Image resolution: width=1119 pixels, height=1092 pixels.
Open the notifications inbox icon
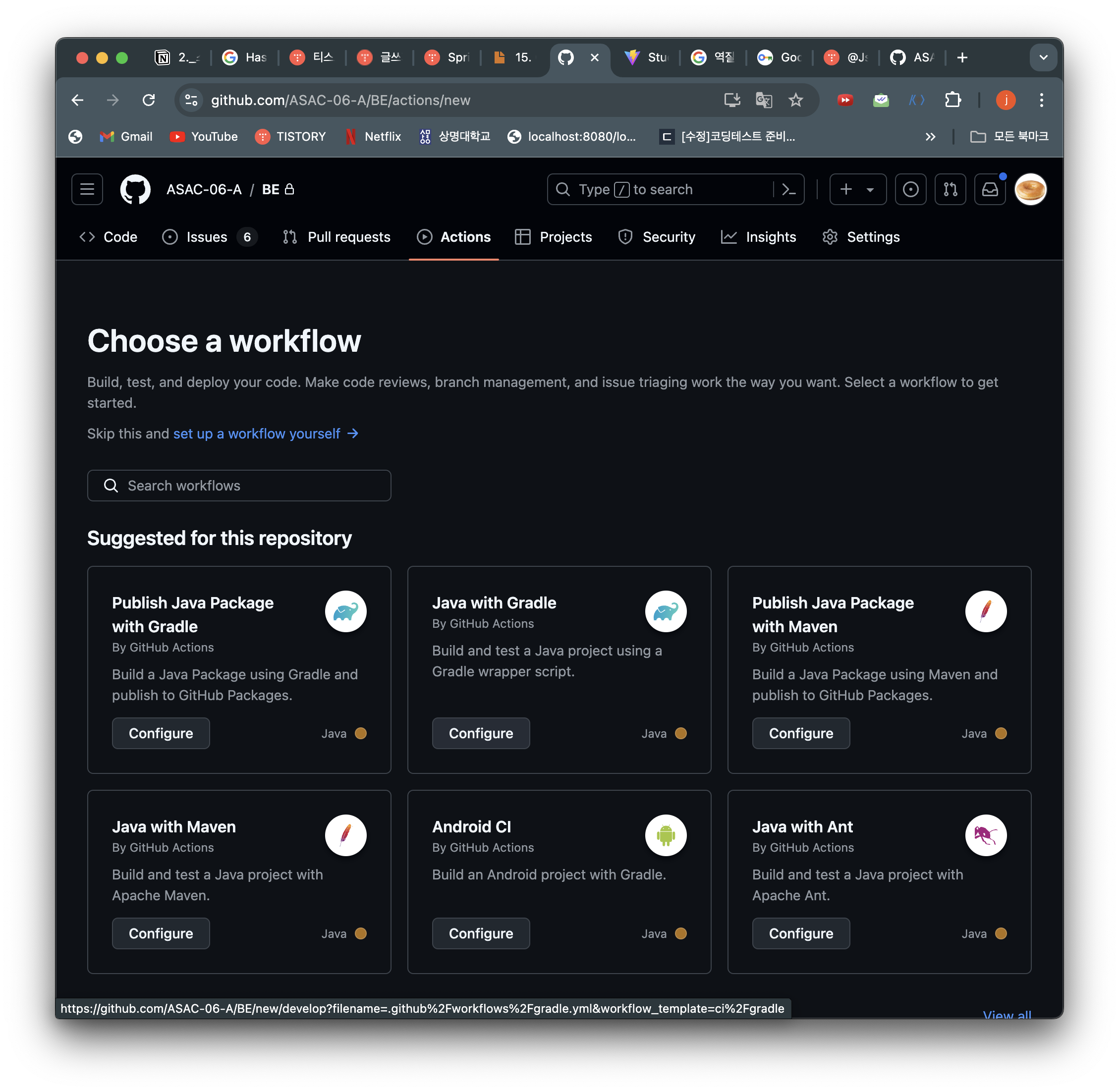(990, 189)
